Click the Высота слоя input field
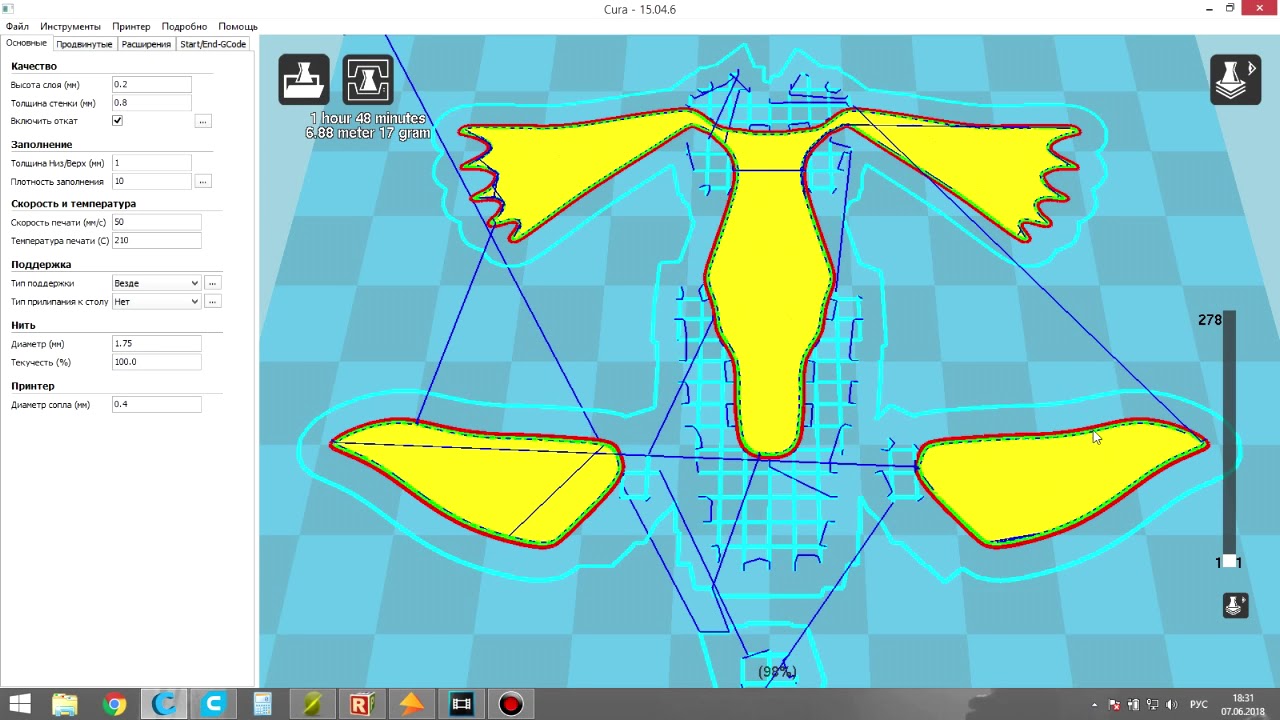 [151, 85]
